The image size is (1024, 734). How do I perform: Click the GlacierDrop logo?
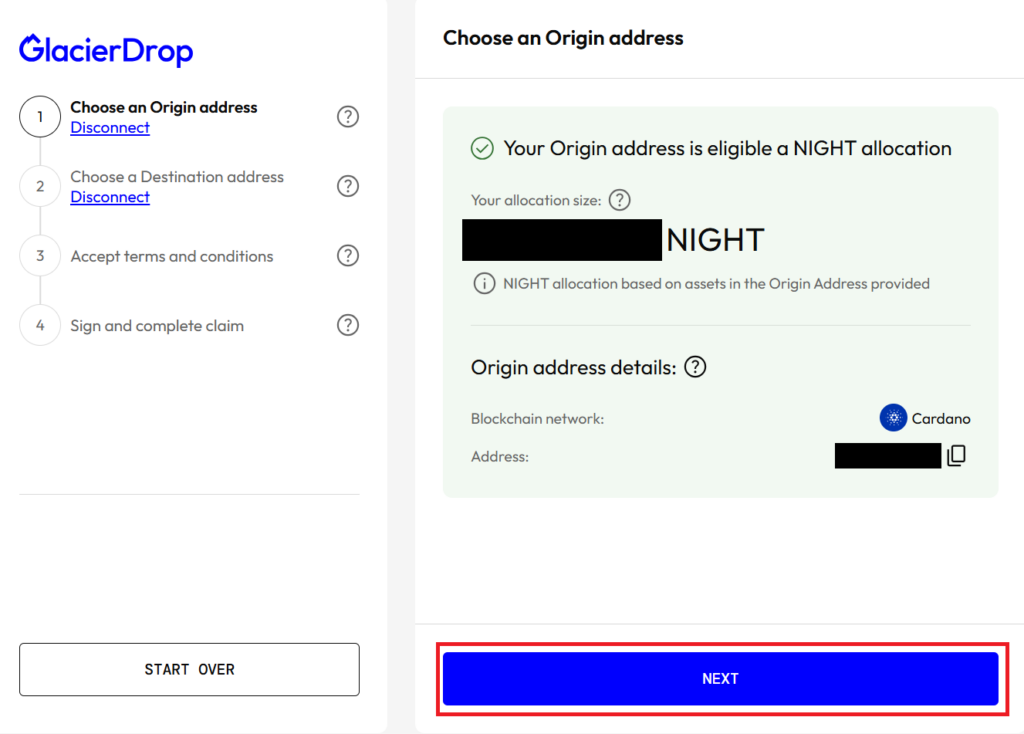(x=106, y=50)
